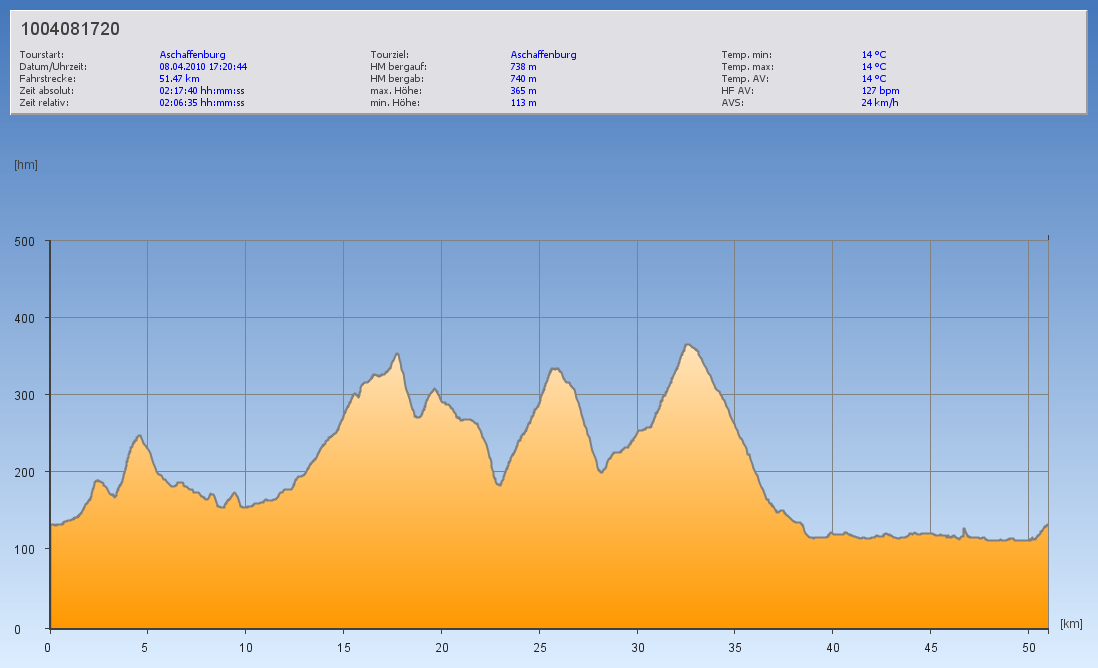Screen dimensions: 1098x668
Task: Select the Tourziel value Aschaffenburg
Action: point(543,55)
